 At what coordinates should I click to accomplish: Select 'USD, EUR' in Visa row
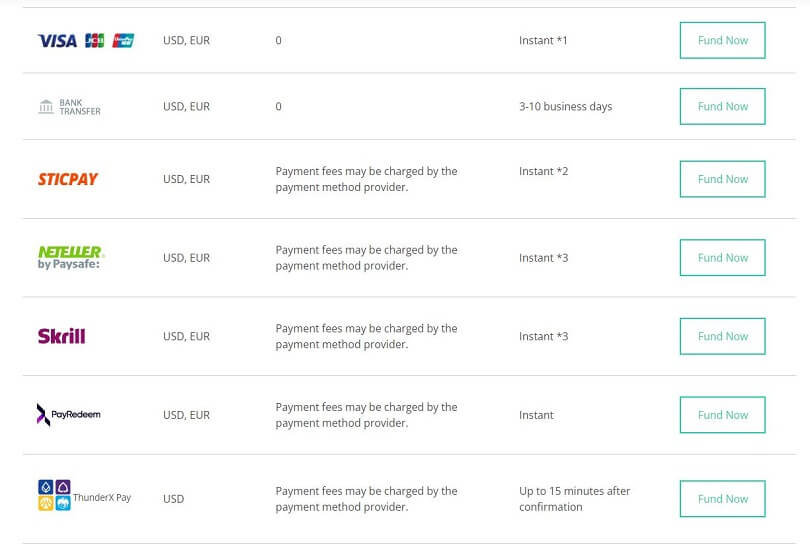(x=186, y=40)
